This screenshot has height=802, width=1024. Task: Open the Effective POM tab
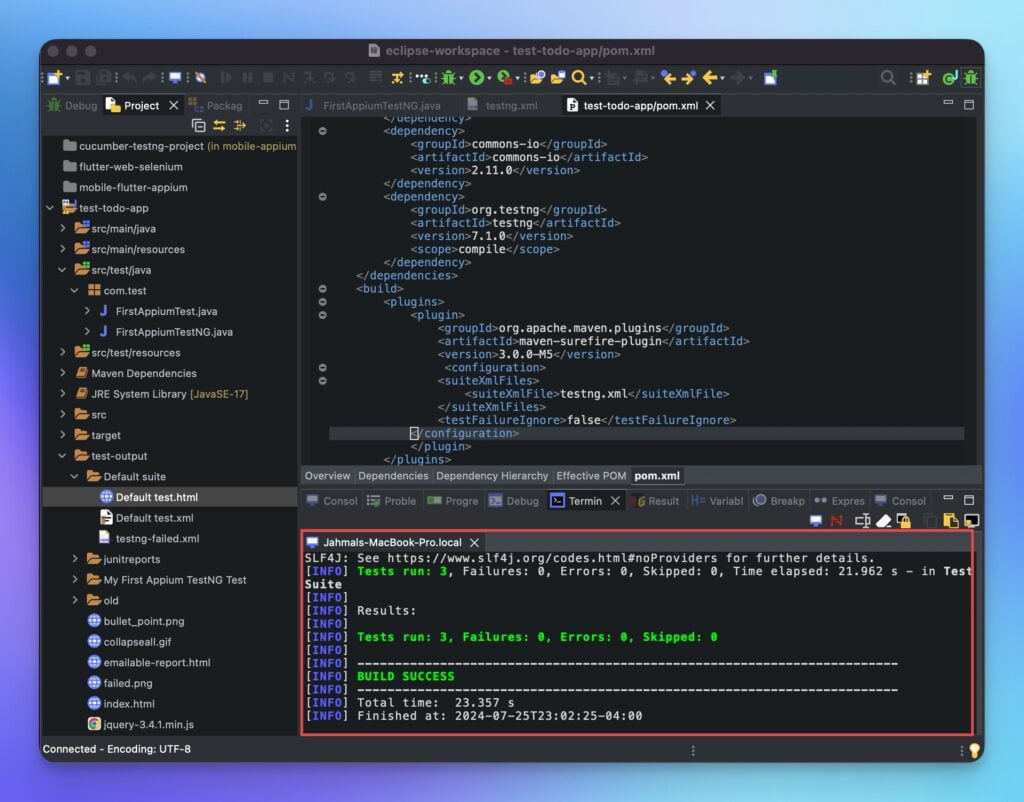tap(591, 475)
